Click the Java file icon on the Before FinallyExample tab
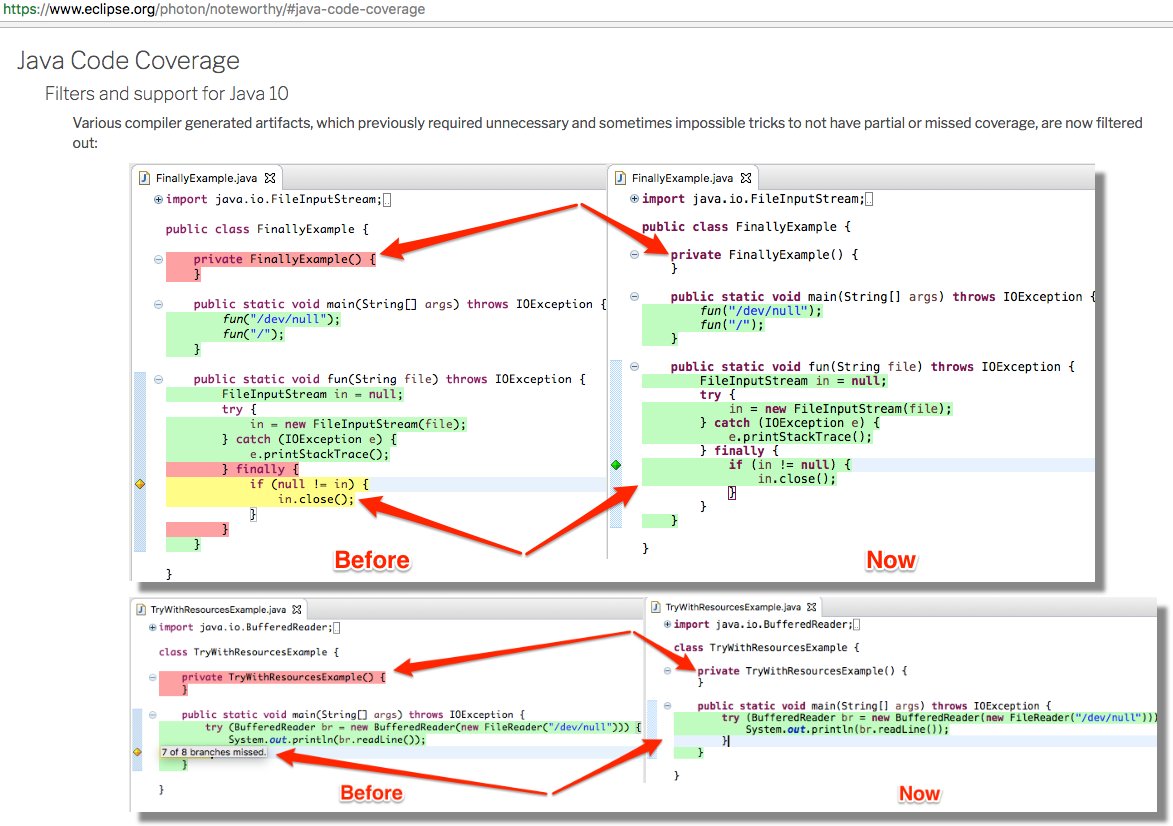Image resolution: width=1173 pixels, height=826 pixels. coord(144,178)
